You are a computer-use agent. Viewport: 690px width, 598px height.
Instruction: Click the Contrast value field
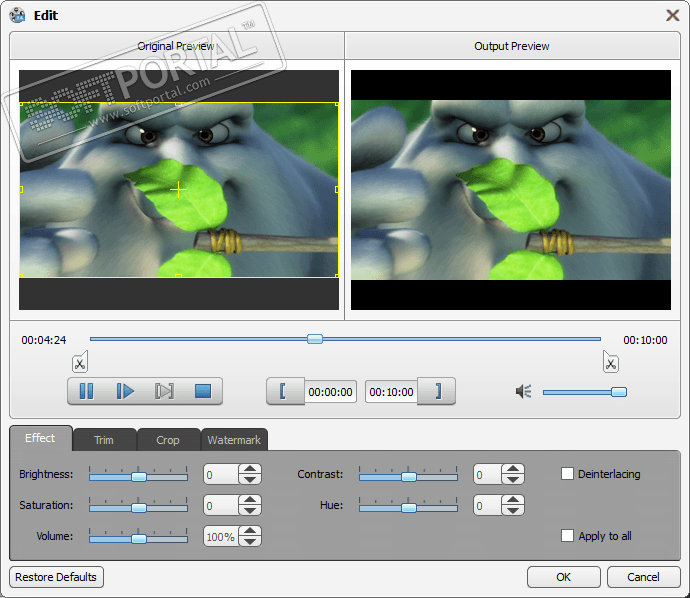coord(488,474)
